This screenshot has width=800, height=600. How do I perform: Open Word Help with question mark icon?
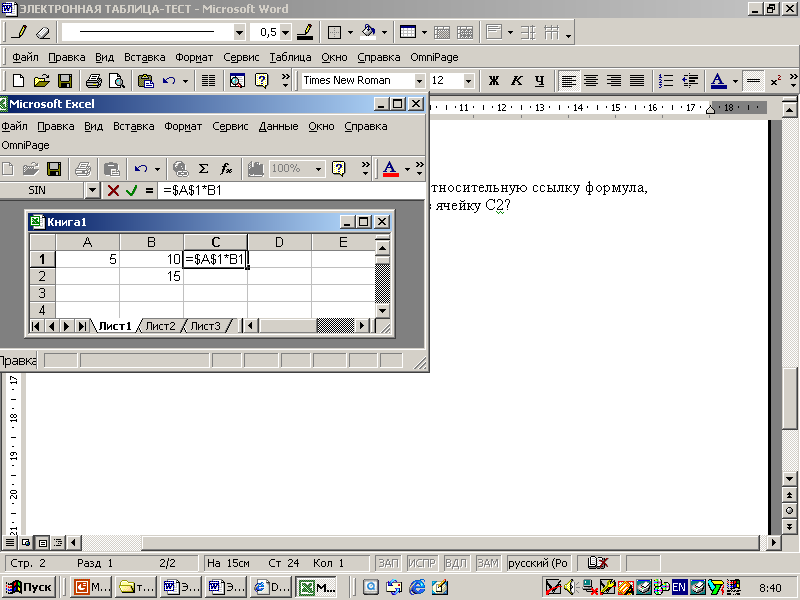click(x=261, y=81)
